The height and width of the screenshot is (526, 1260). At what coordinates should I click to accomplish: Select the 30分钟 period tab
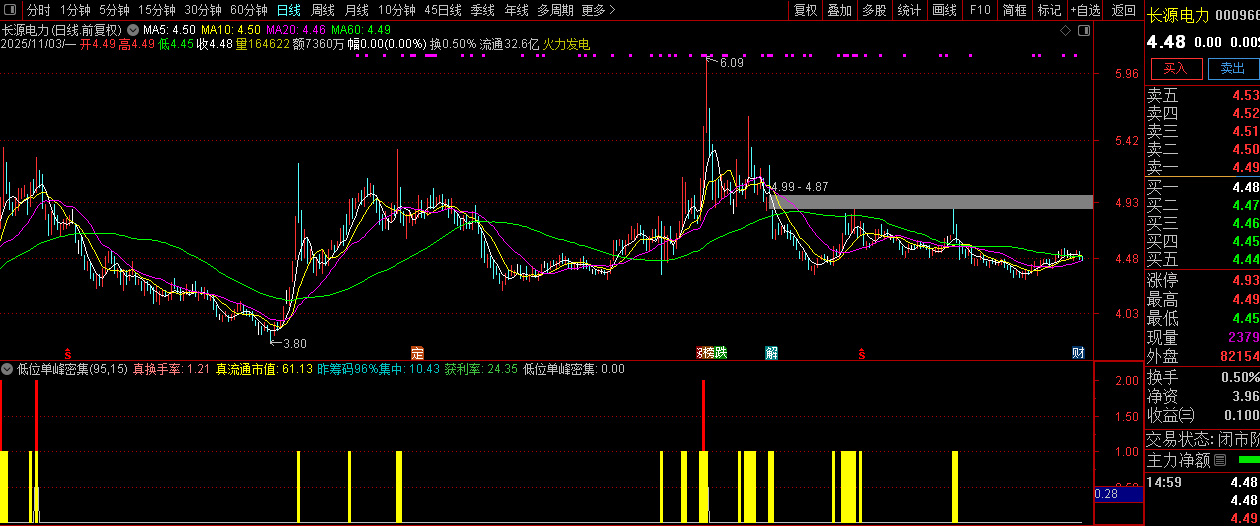tap(203, 10)
